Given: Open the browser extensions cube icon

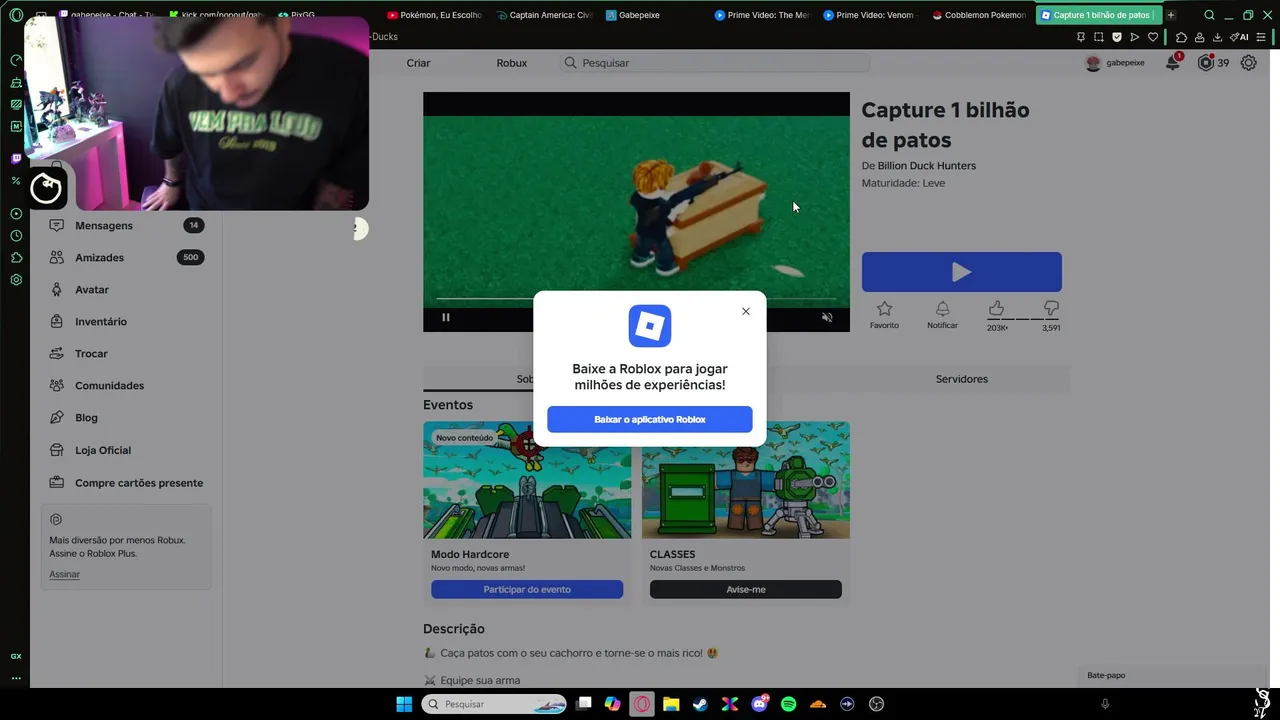Looking at the screenshot, I should point(1181,37).
